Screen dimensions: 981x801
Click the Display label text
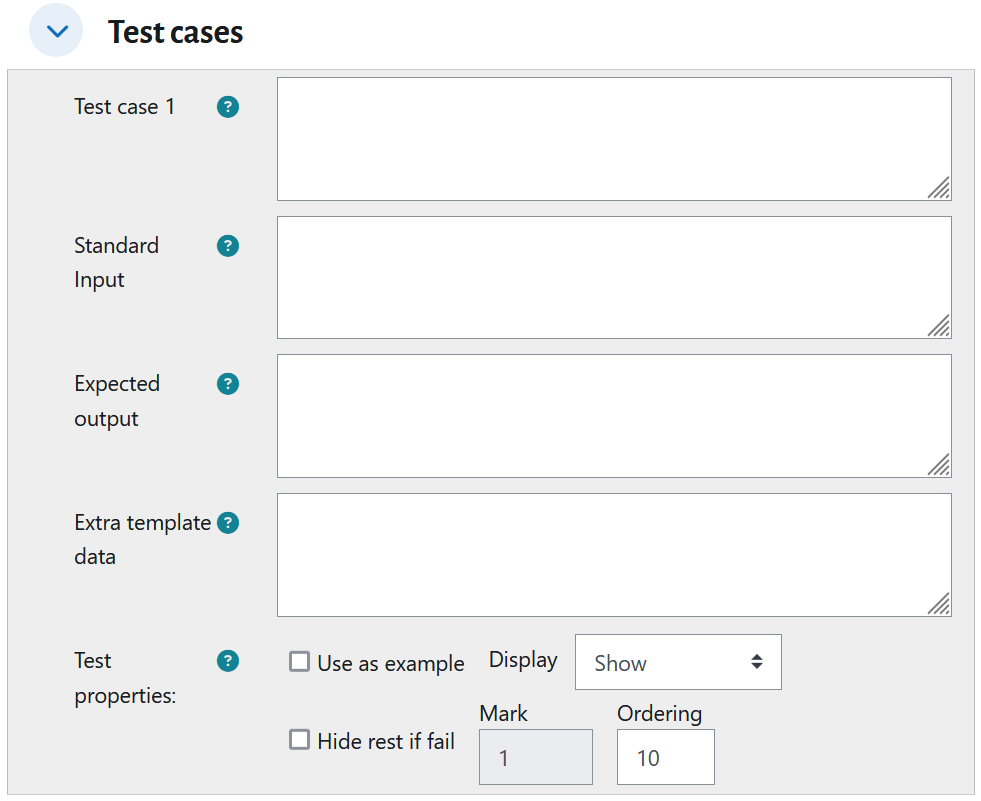(523, 660)
